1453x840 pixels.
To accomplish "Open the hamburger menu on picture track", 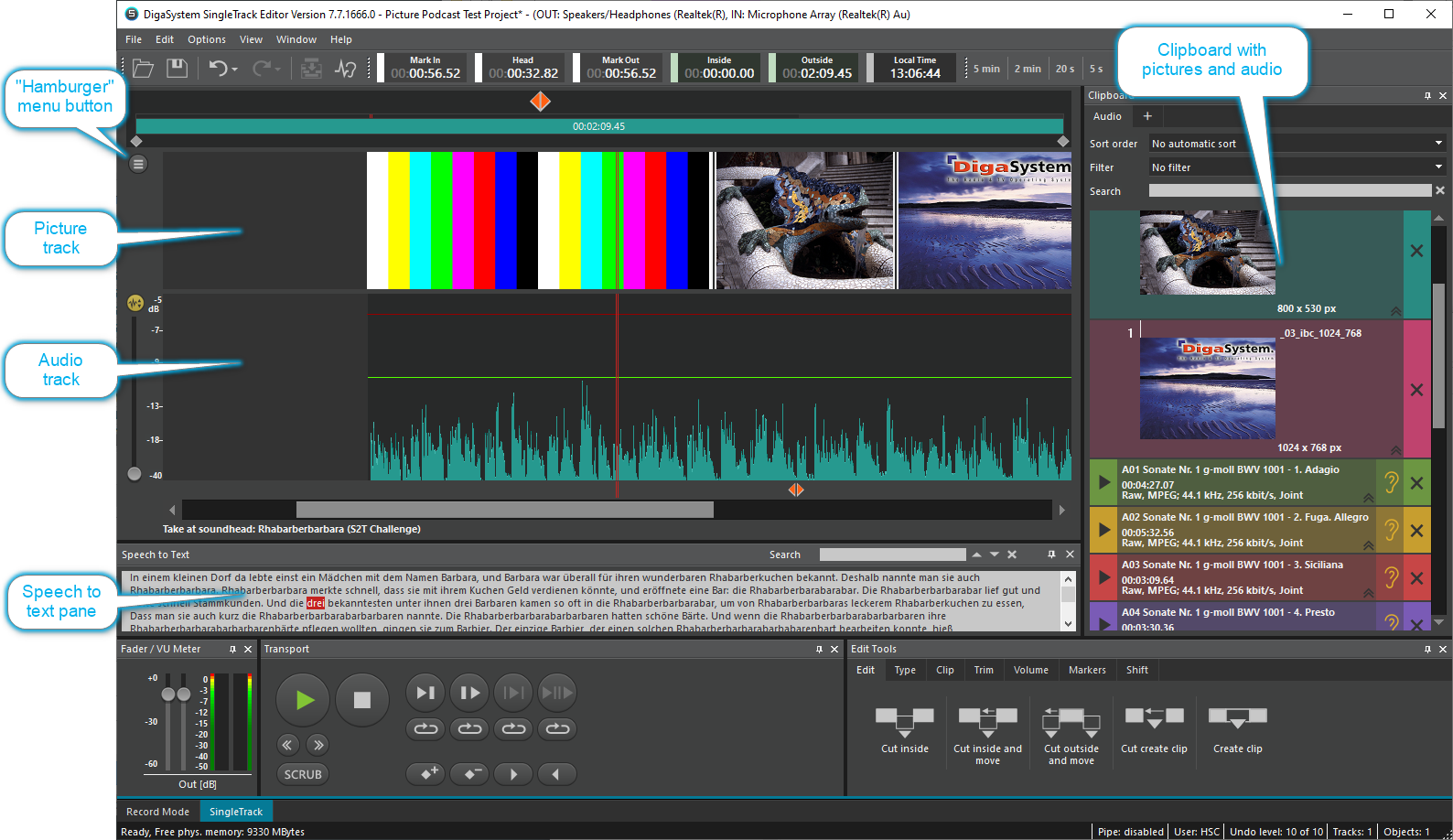I will (x=138, y=164).
